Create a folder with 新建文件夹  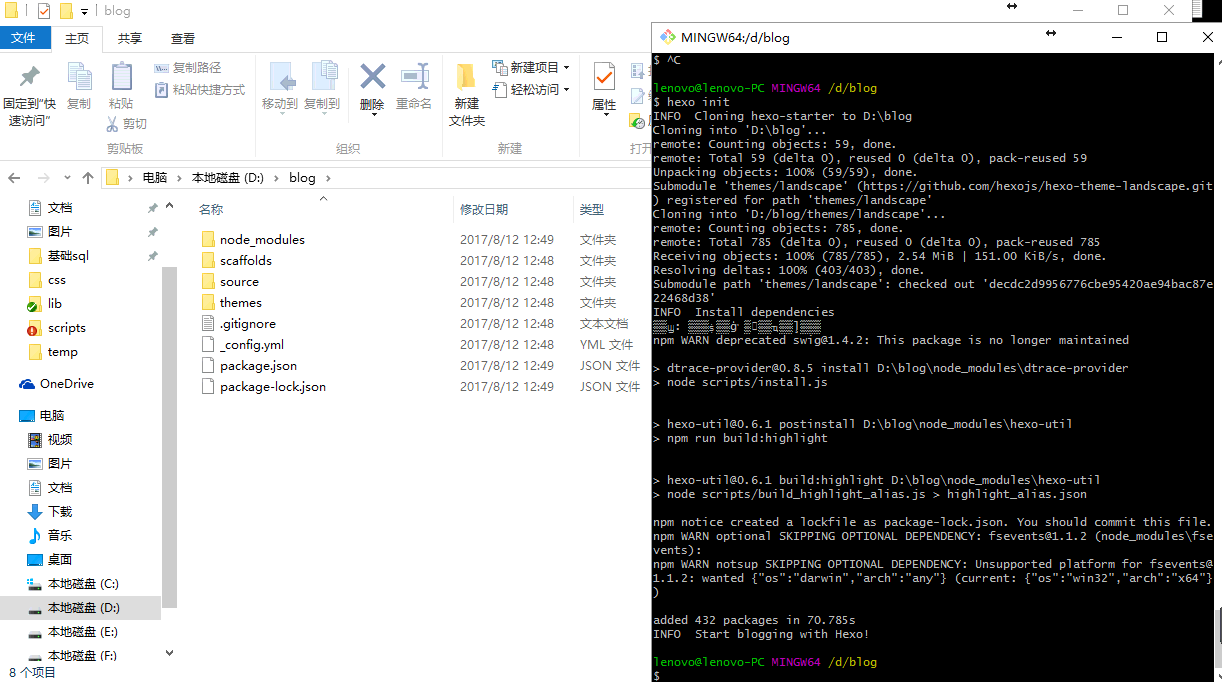[466, 95]
